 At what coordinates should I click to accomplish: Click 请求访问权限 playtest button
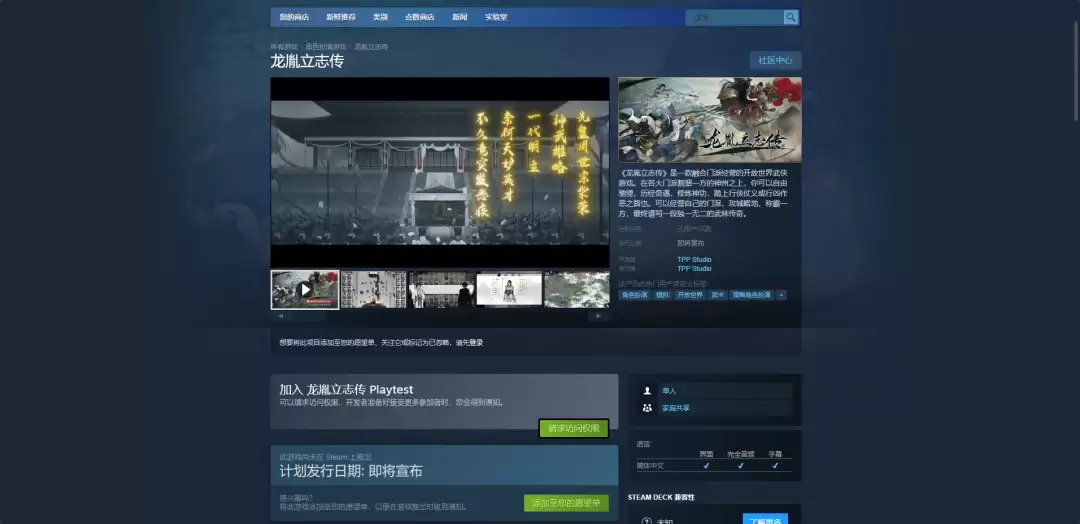pyautogui.click(x=574, y=428)
